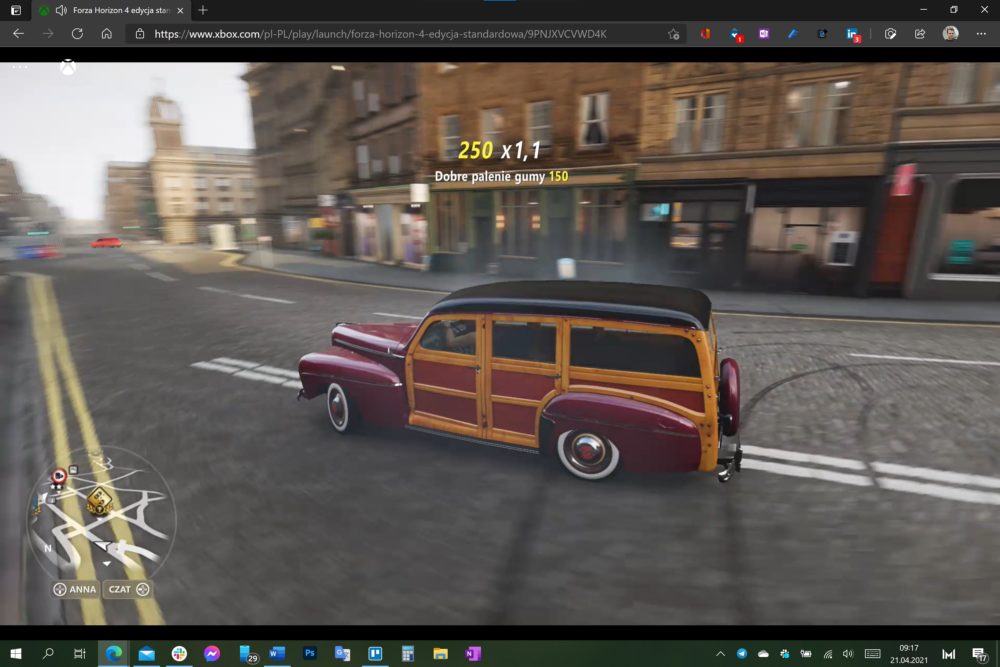Viewport: 1000px width, 667px height.
Task: Open the LinkedIn extension with badge 3
Action: [853, 34]
